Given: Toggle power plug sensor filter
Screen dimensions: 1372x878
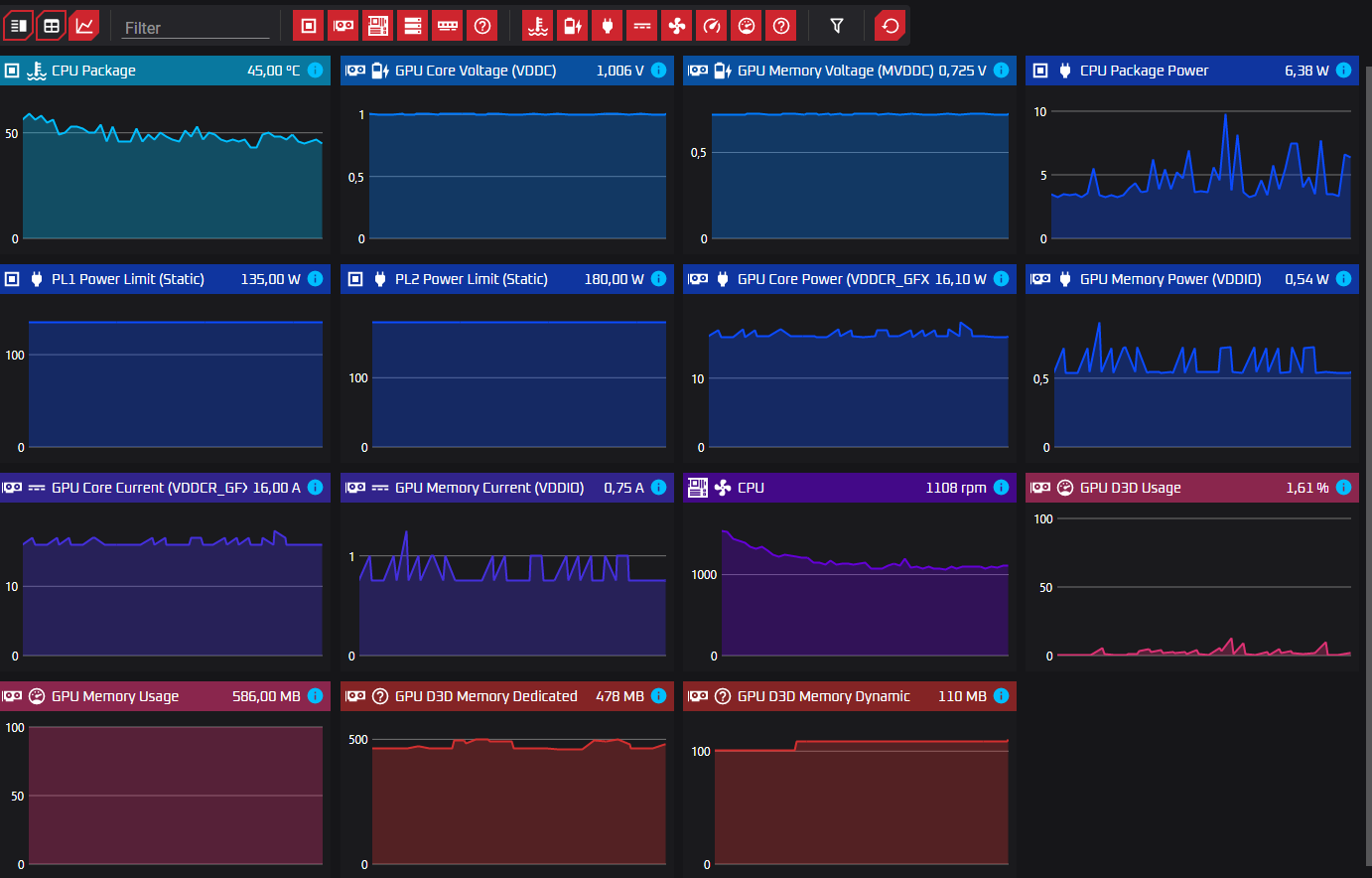Looking at the screenshot, I should pyautogui.click(x=608, y=26).
